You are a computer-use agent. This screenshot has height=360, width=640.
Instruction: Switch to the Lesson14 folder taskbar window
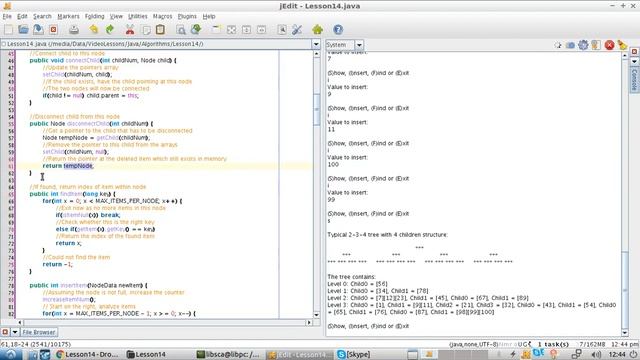coord(146,354)
